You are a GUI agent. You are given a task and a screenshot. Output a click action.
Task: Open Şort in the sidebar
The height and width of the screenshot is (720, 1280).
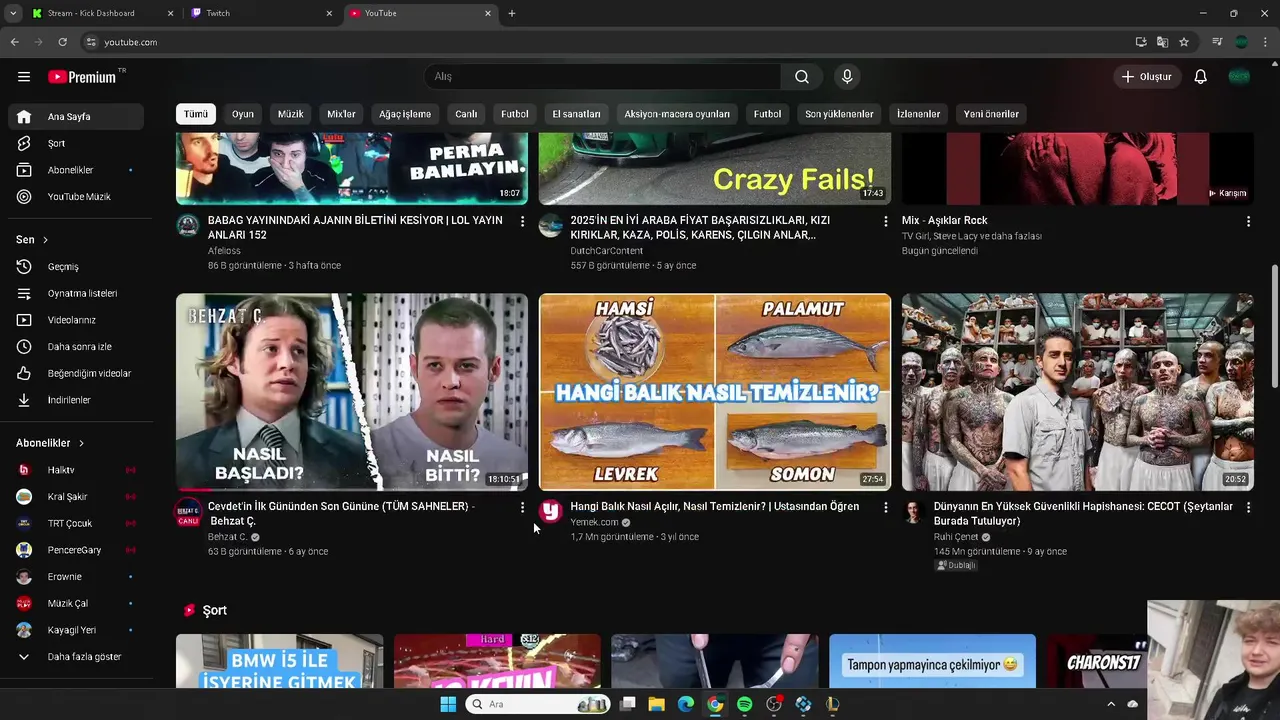[76, 143]
